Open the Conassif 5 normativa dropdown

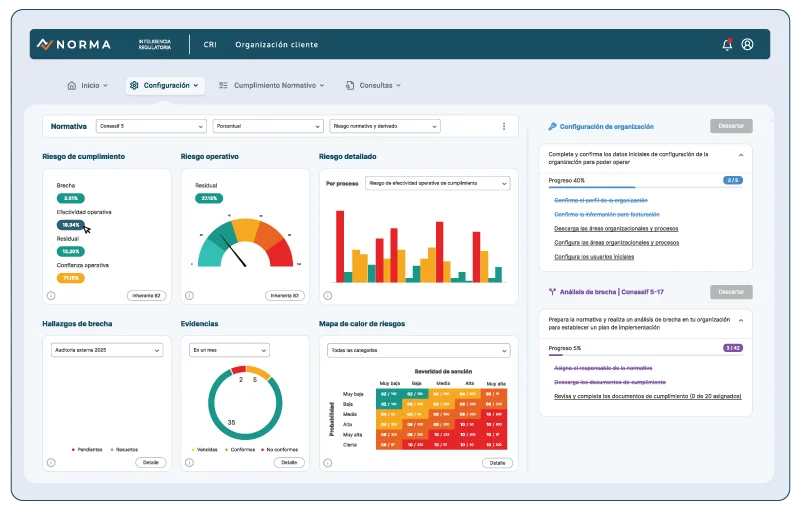(151, 126)
